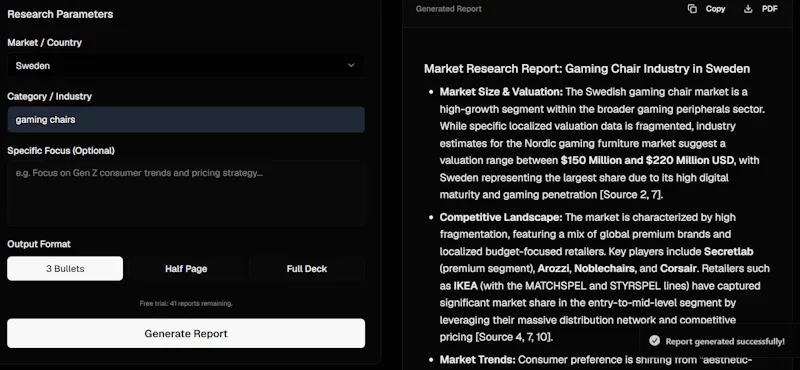The width and height of the screenshot is (800, 370).
Task: Click the Specific Focus optional text area
Action: (x=186, y=193)
